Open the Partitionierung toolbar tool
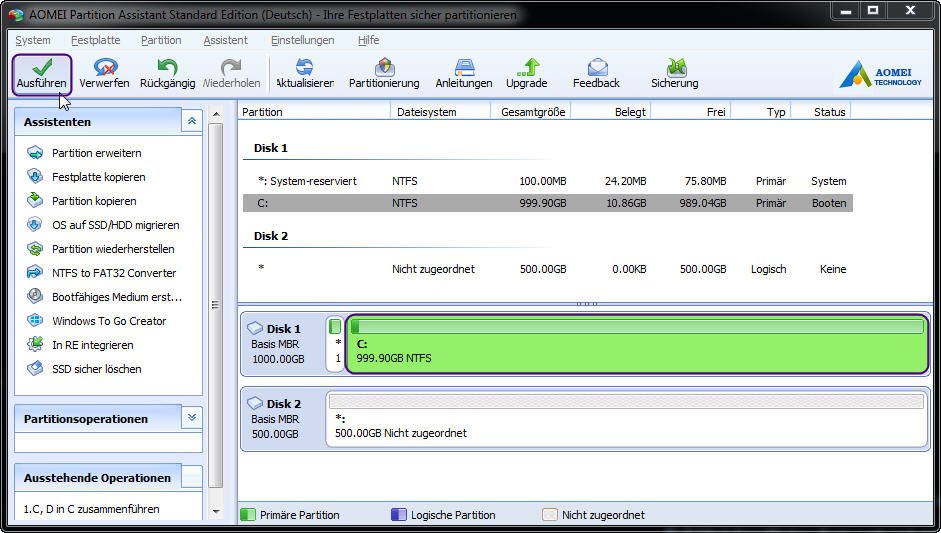This screenshot has width=941, height=533. tap(384, 74)
